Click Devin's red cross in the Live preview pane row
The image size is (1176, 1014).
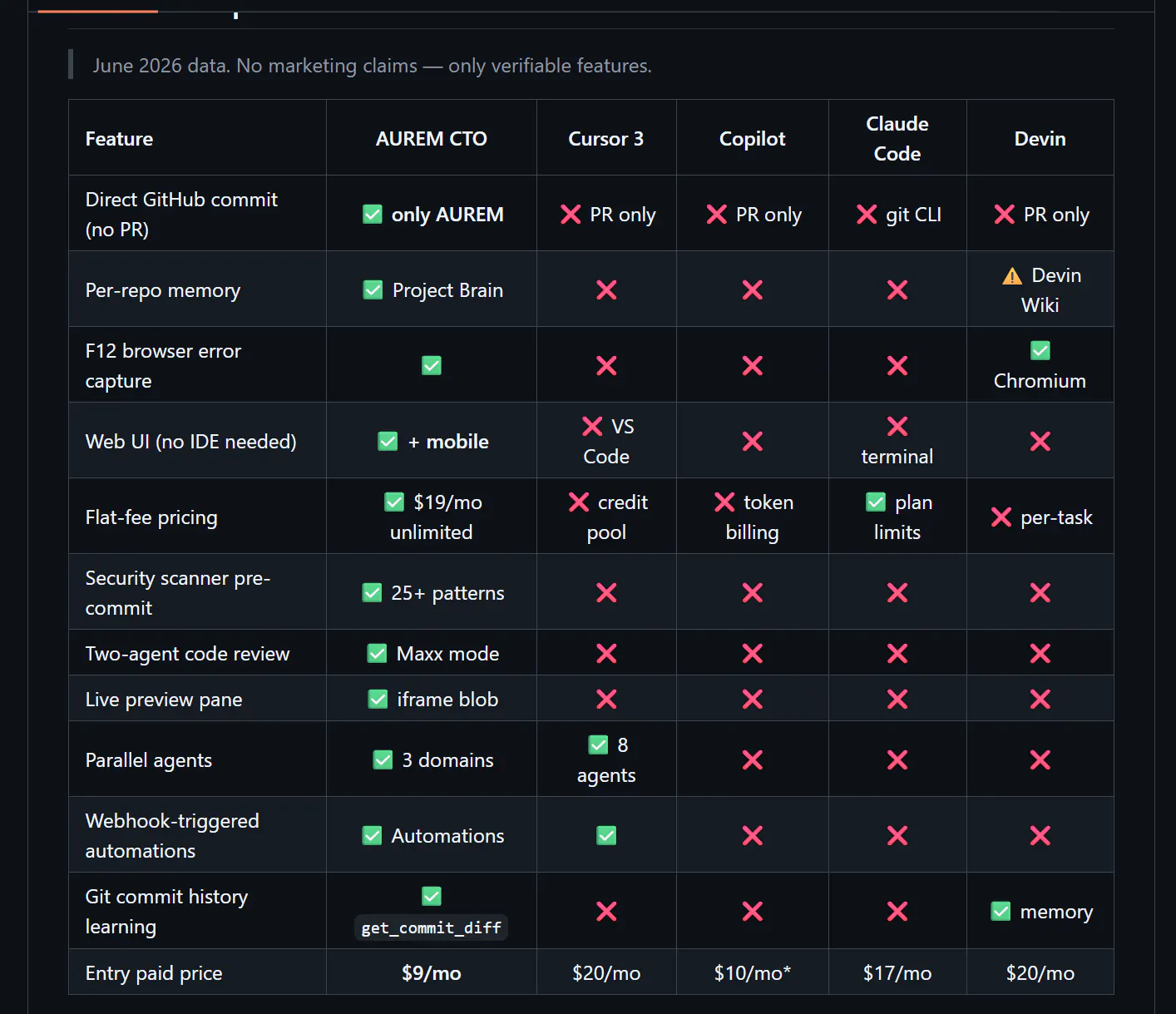coord(1040,700)
